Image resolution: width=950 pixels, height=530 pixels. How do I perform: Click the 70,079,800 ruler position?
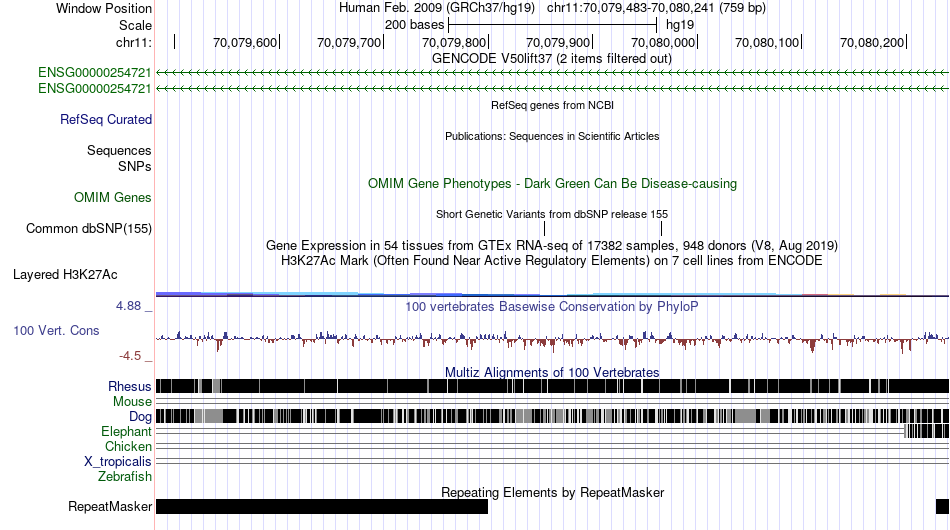[x=454, y=42]
